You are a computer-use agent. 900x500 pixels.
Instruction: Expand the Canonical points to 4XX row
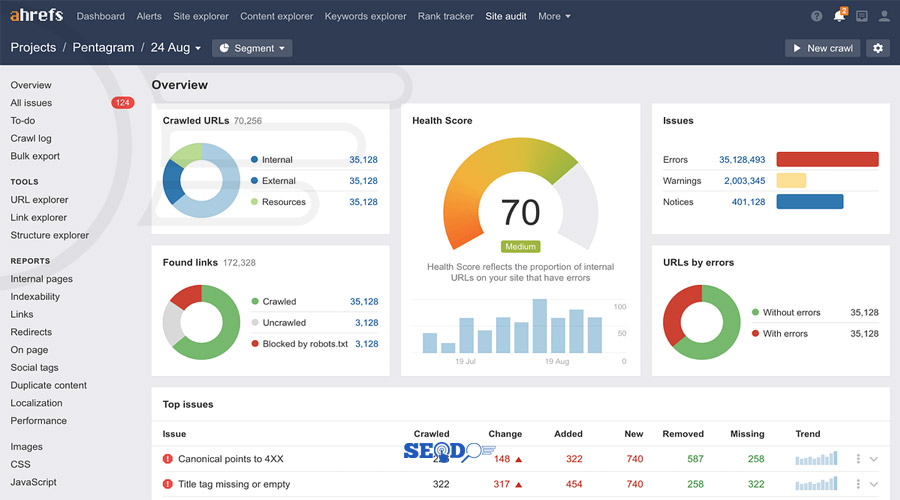tap(874, 459)
